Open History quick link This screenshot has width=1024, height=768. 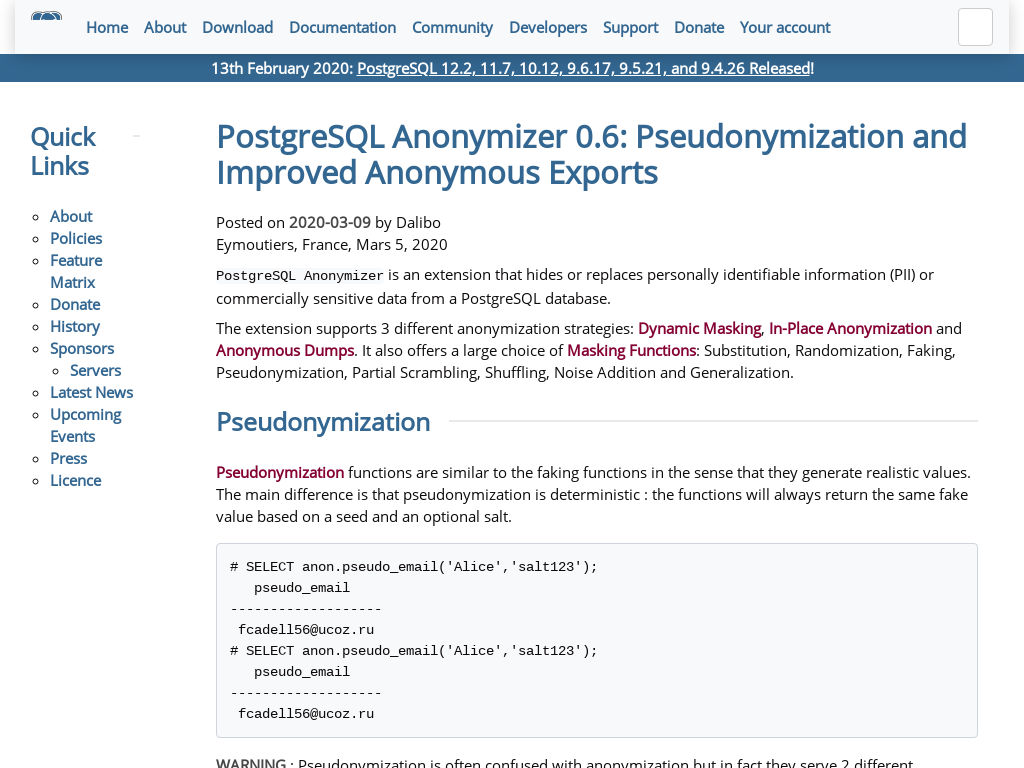point(75,327)
